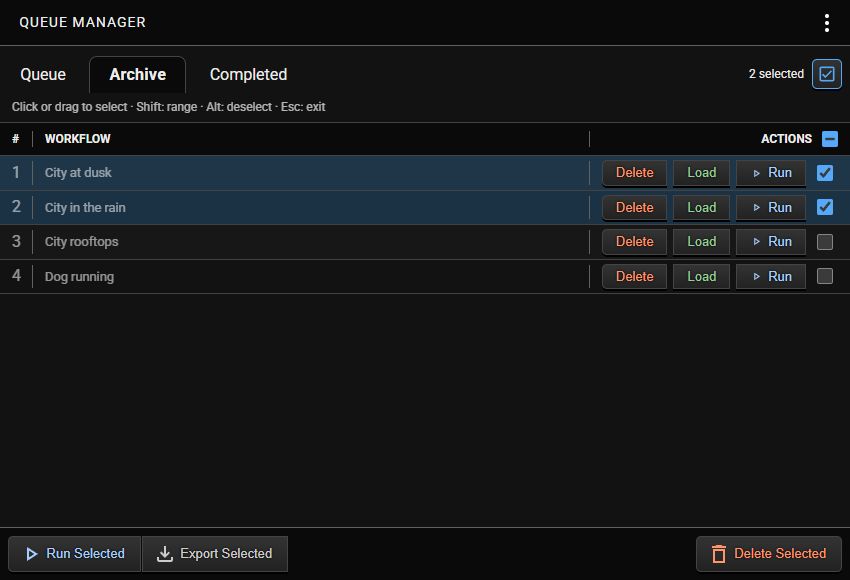Toggle select-all checkbox in Actions header

coord(829,139)
